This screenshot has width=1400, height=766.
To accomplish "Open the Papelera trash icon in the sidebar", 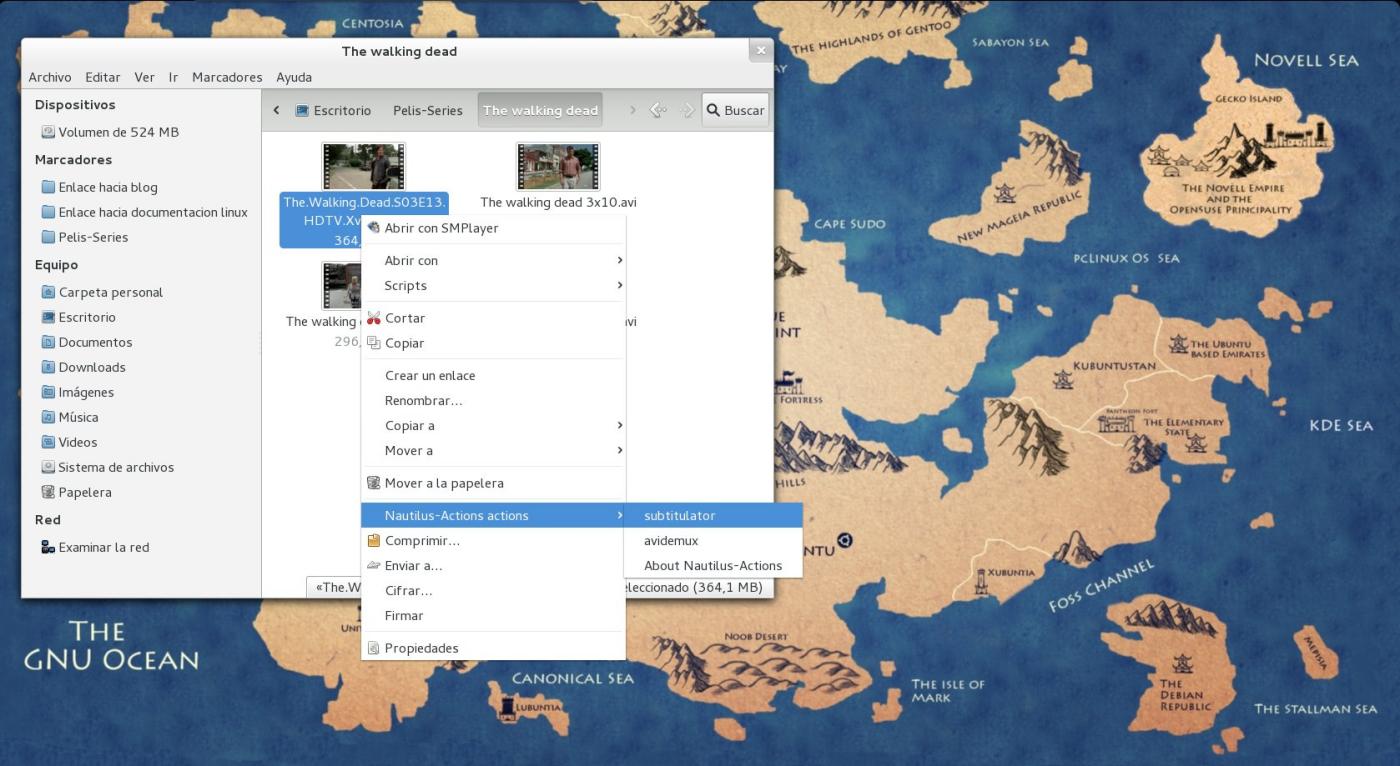I will point(48,492).
